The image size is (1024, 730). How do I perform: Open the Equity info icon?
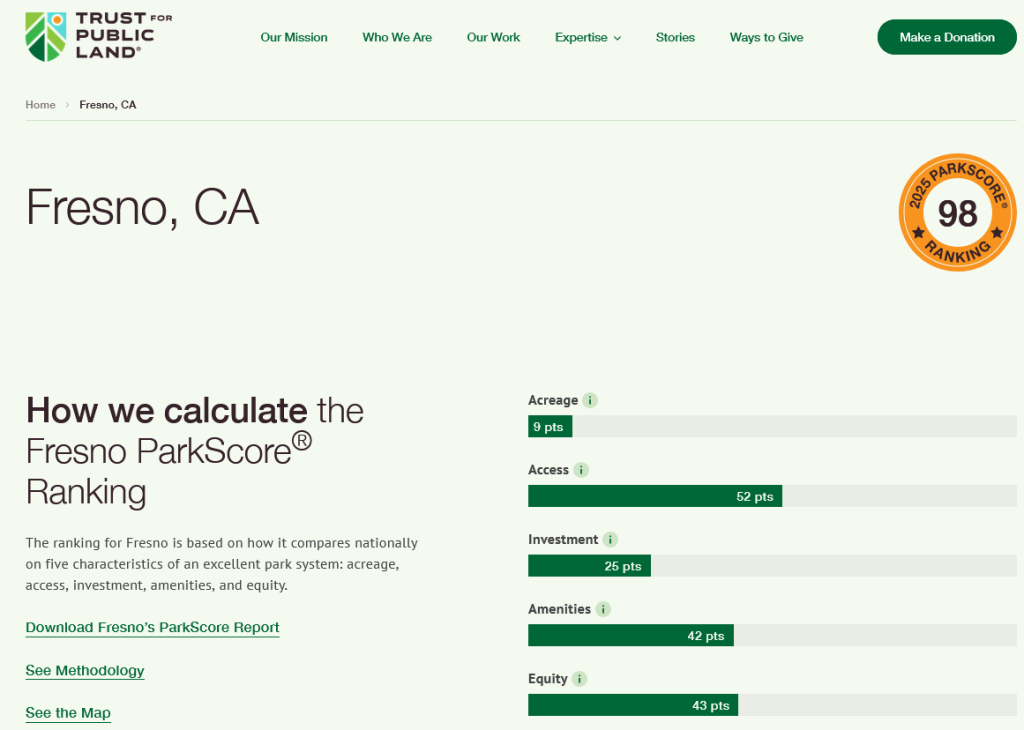pos(579,679)
